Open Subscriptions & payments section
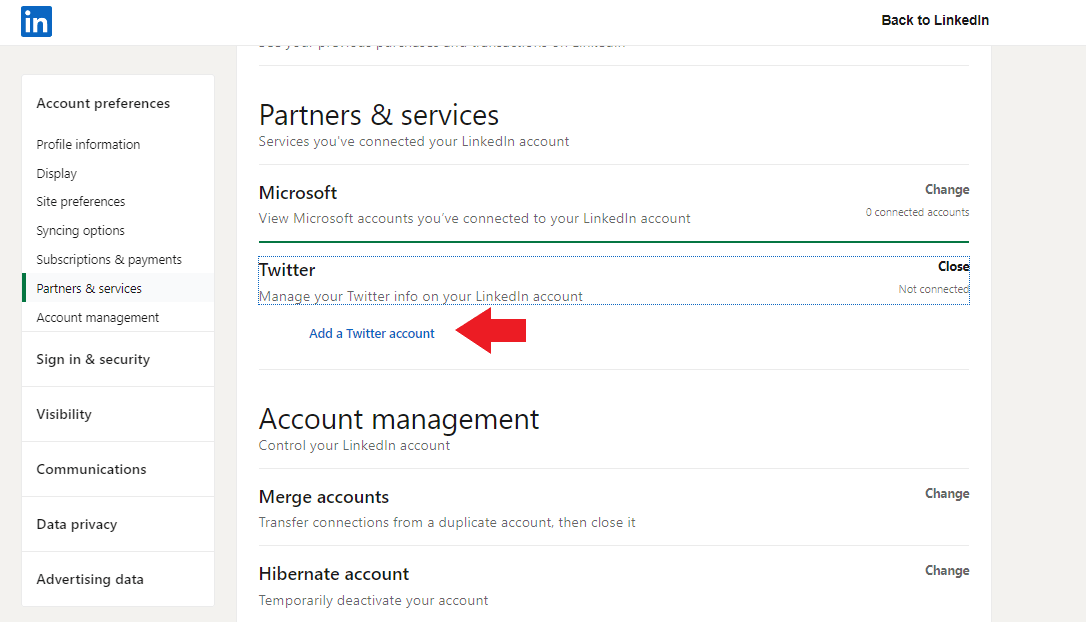 click(x=109, y=259)
